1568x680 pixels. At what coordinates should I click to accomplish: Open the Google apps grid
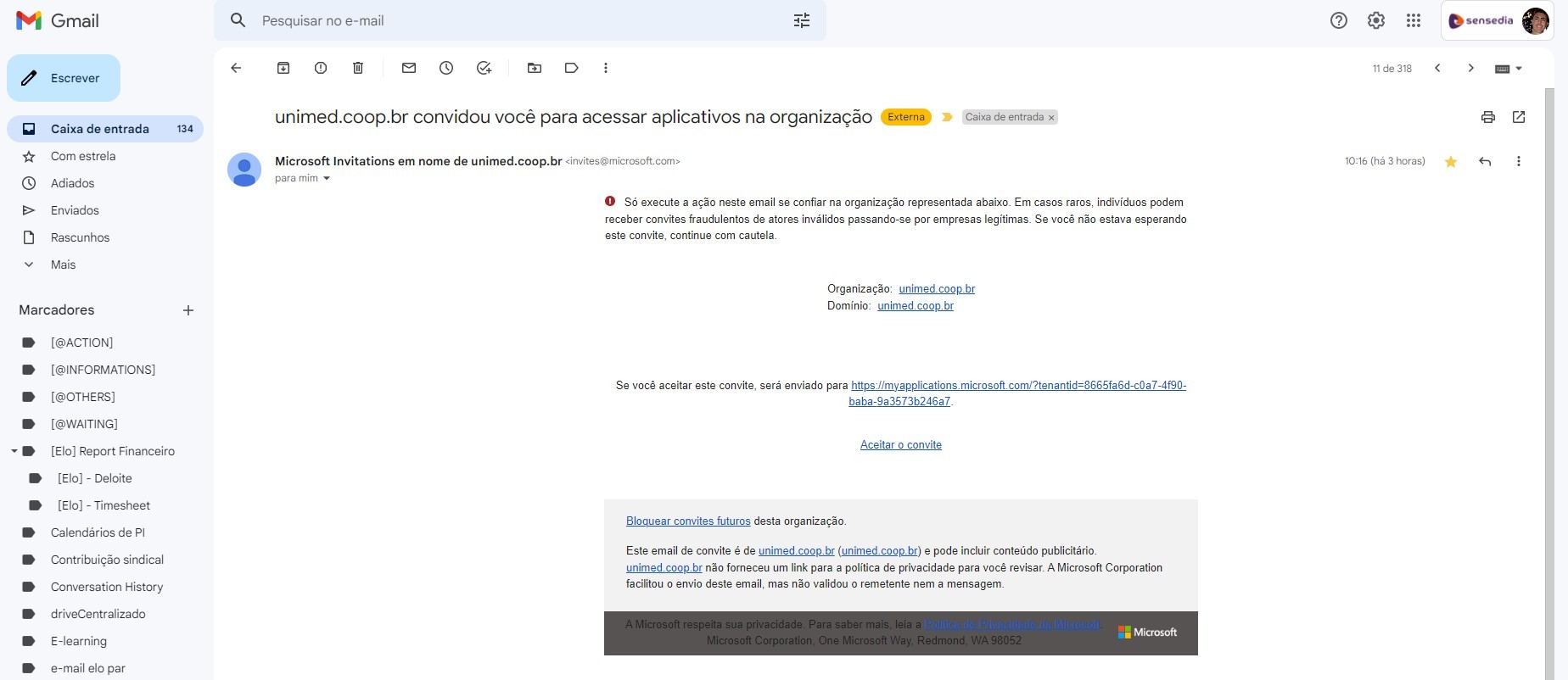[1414, 20]
